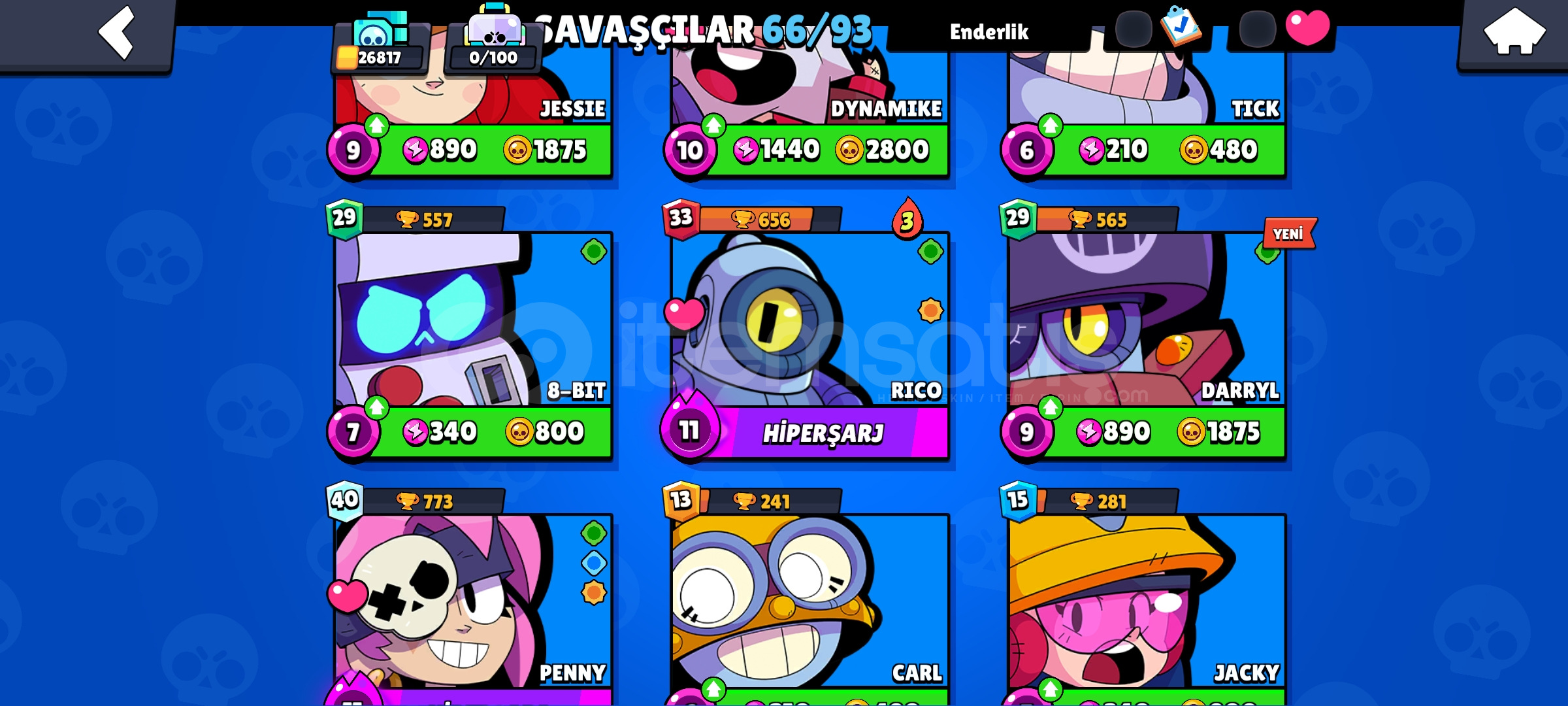Open the Enderlik sort order dropdown
Viewport: 1568px width, 706px height.
(988, 31)
